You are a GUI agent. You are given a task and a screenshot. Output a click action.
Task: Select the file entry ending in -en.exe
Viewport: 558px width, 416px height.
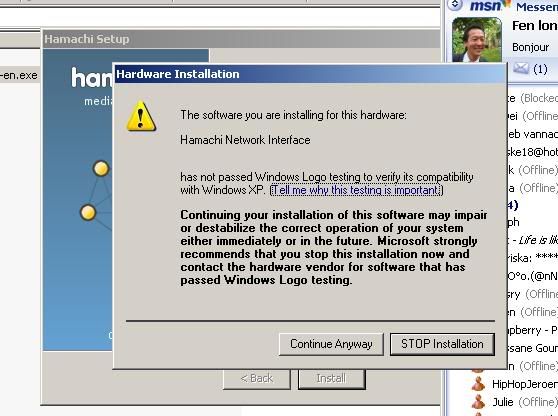point(19,75)
